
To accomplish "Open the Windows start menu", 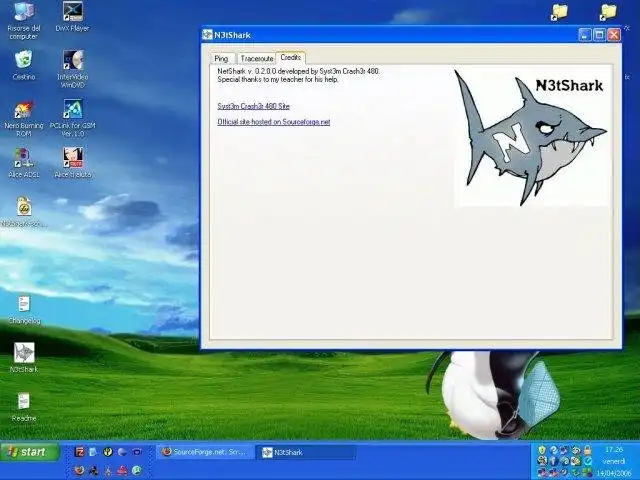I will 30,452.
